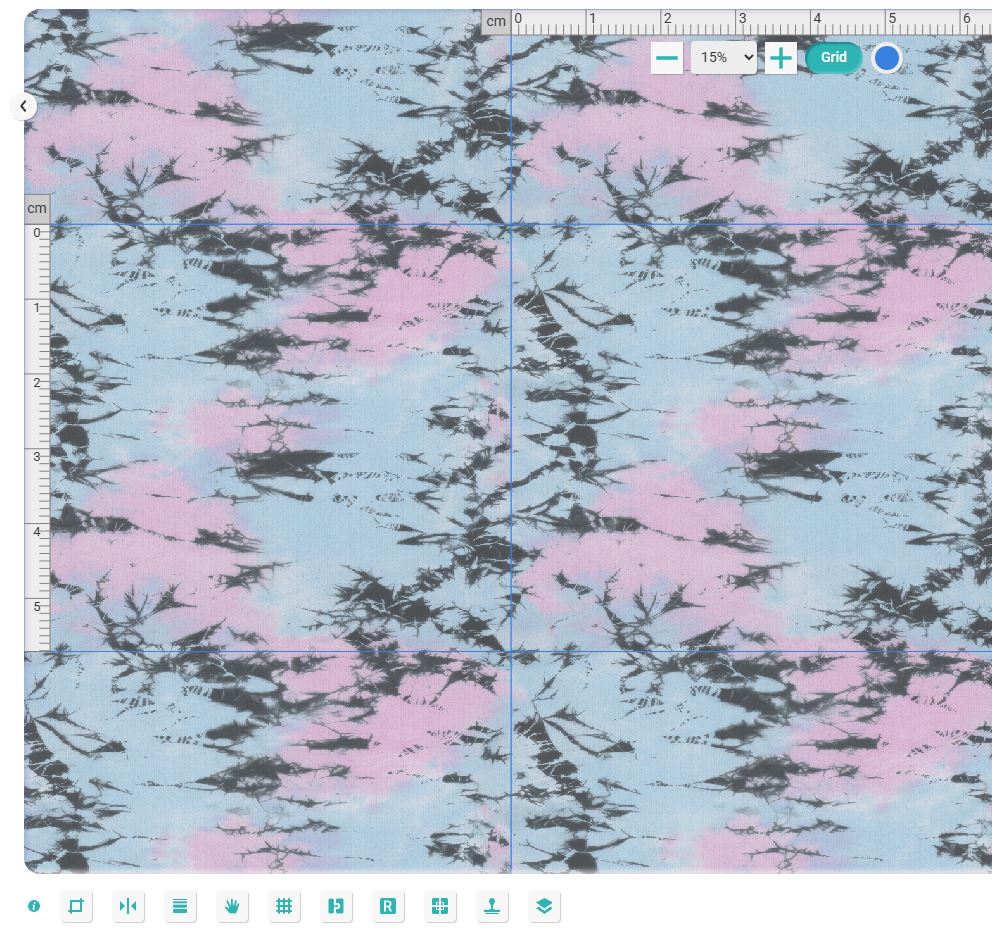Select the stamp tool icon
Screen dimensions: 992x931
pyautogui.click(x=492, y=906)
